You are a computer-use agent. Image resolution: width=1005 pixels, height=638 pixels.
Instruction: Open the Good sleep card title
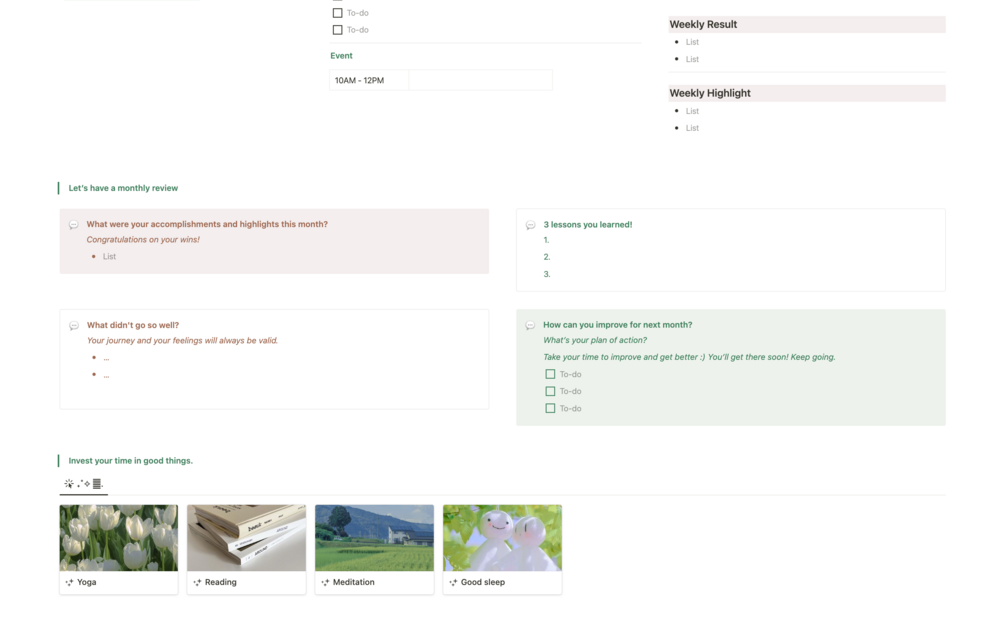(483, 582)
